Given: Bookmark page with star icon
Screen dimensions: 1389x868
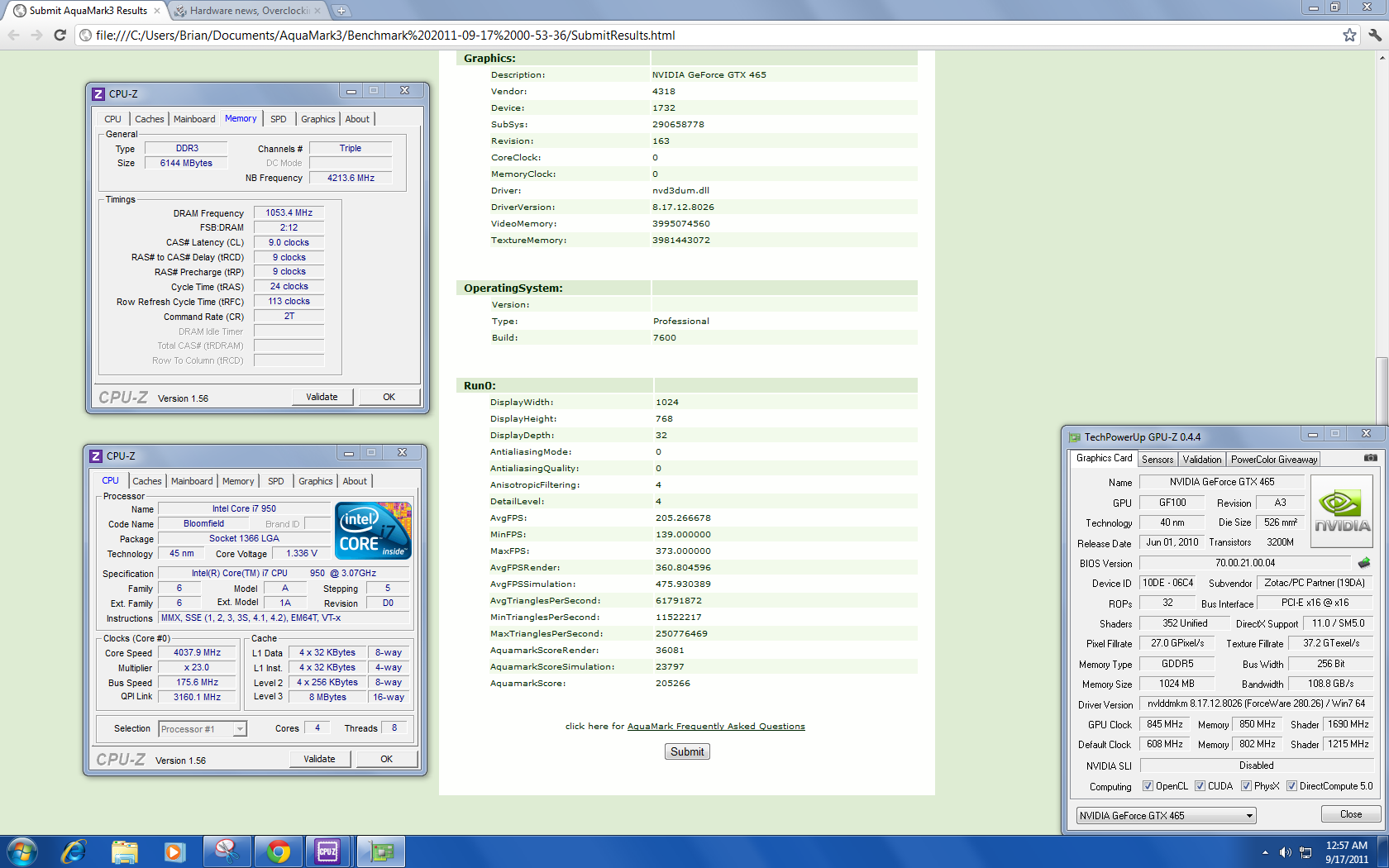Looking at the screenshot, I should coord(1349,35).
